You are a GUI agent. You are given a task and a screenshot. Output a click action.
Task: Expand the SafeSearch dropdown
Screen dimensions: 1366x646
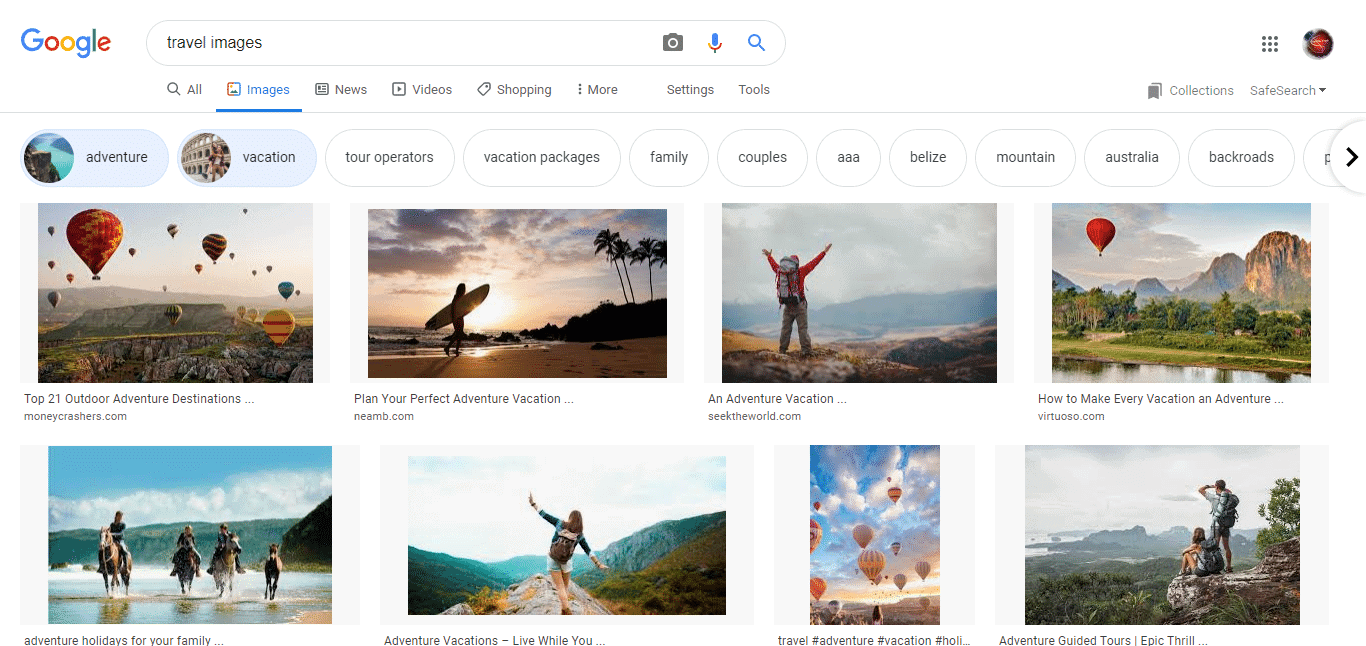[x=1288, y=90]
